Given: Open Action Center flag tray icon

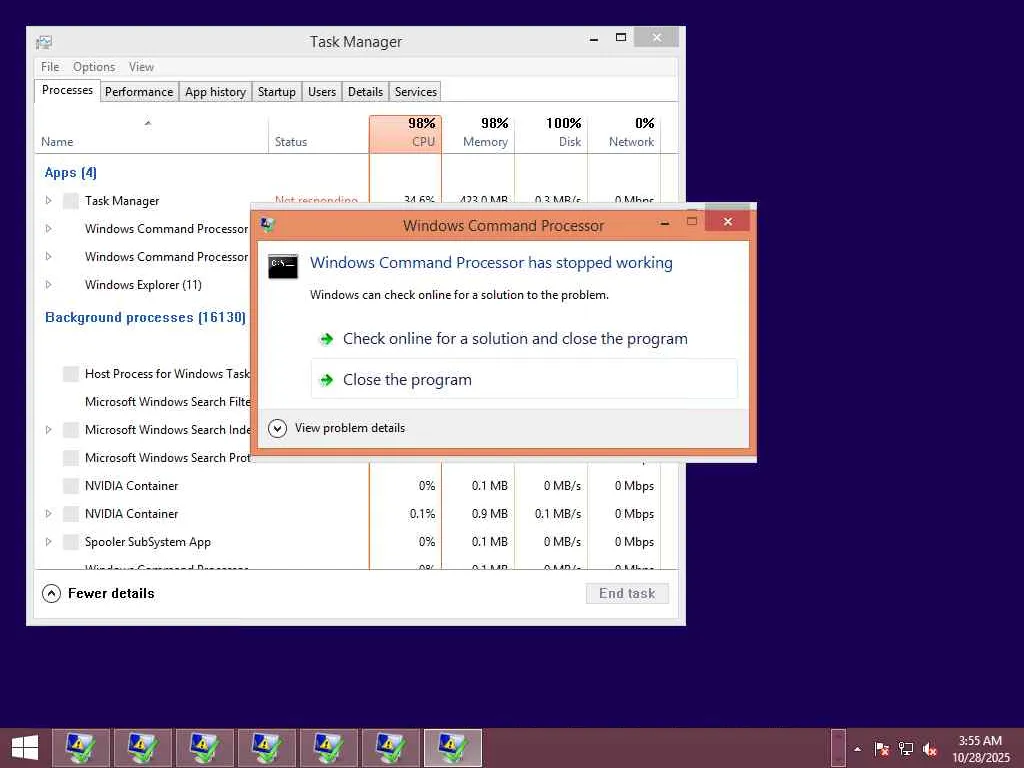Looking at the screenshot, I should click(x=882, y=748).
